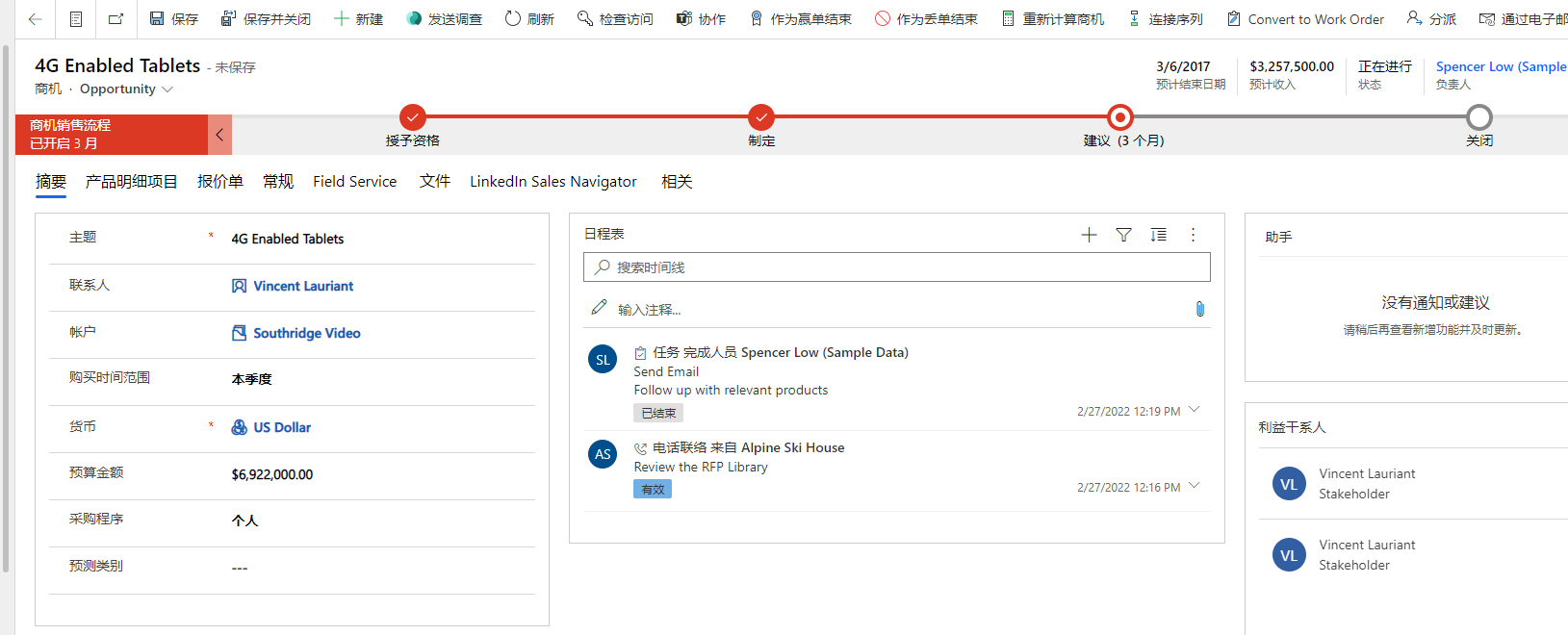Select the 授予资格 stage marker
1568x635 pixels.
coord(413,117)
